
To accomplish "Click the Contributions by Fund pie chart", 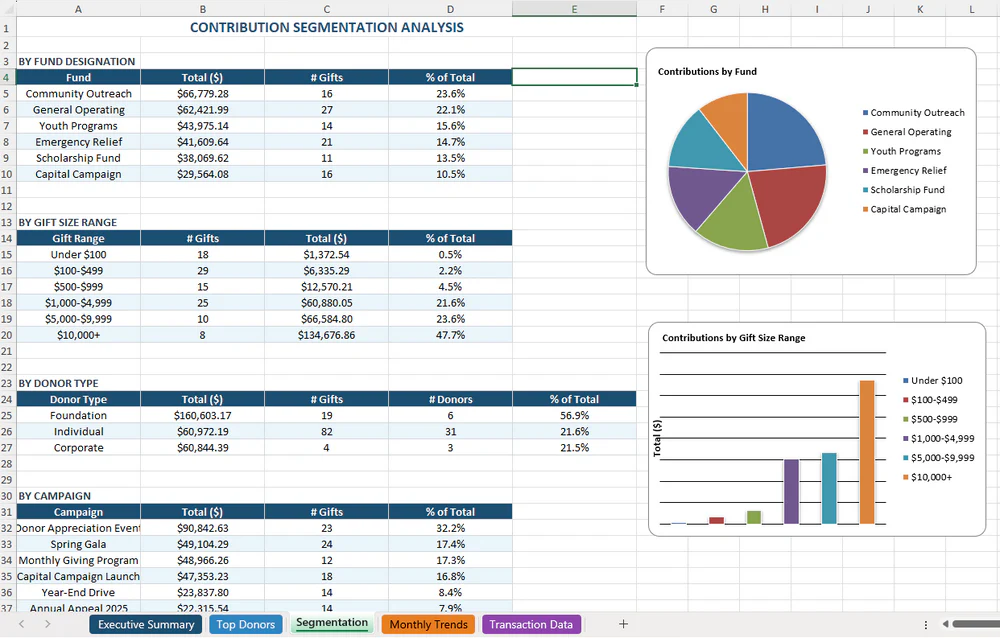I will point(745,170).
